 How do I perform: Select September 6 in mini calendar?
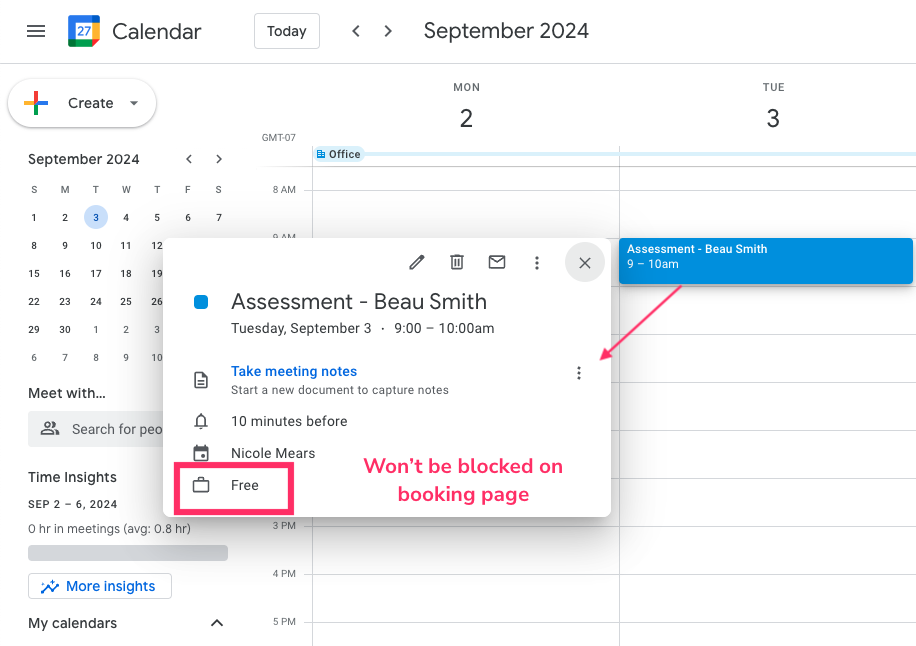pyautogui.click(x=188, y=217)
